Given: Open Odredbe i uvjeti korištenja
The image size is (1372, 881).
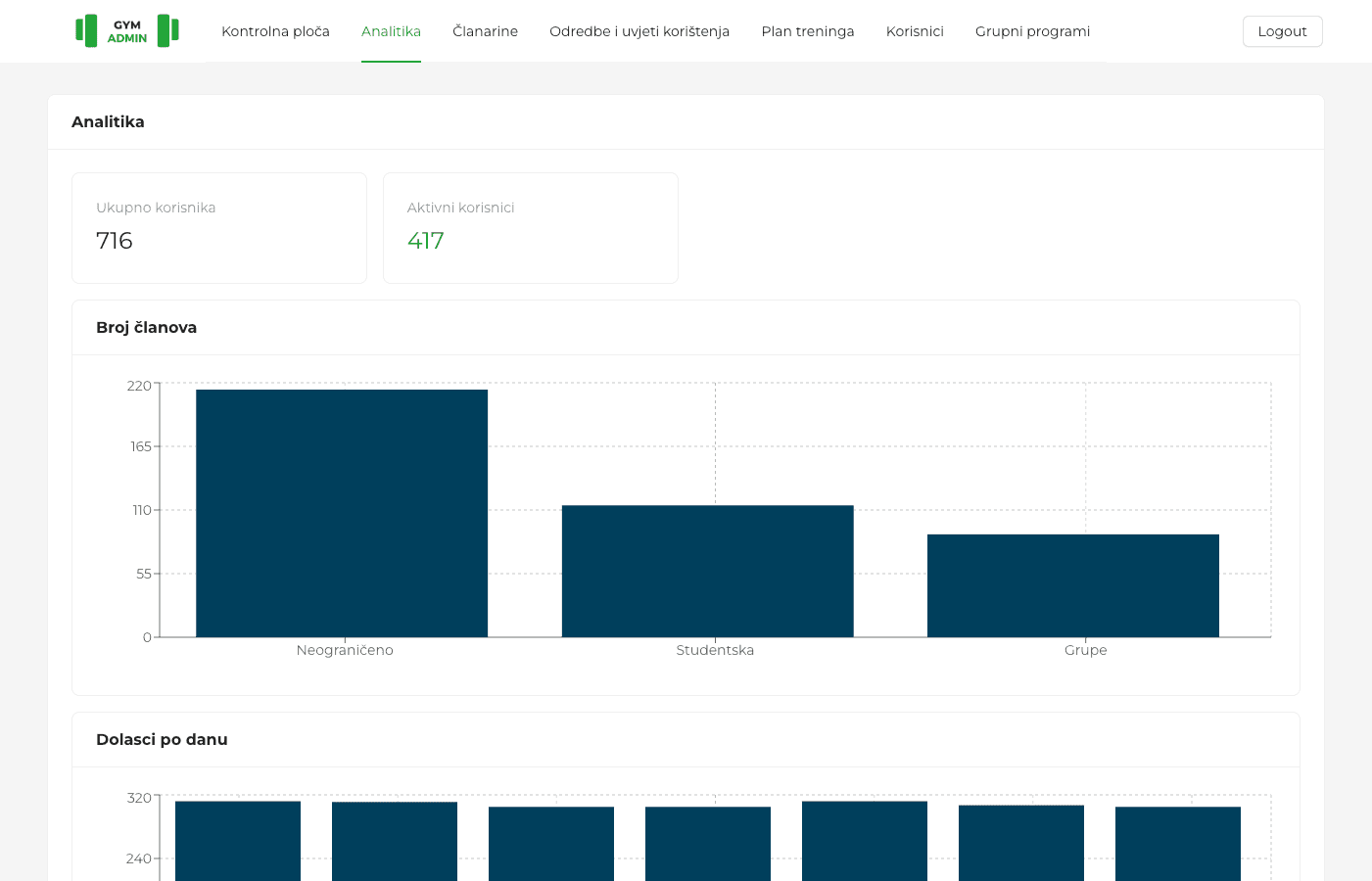Looking at the screenshot, I should (x=639, y=31).
